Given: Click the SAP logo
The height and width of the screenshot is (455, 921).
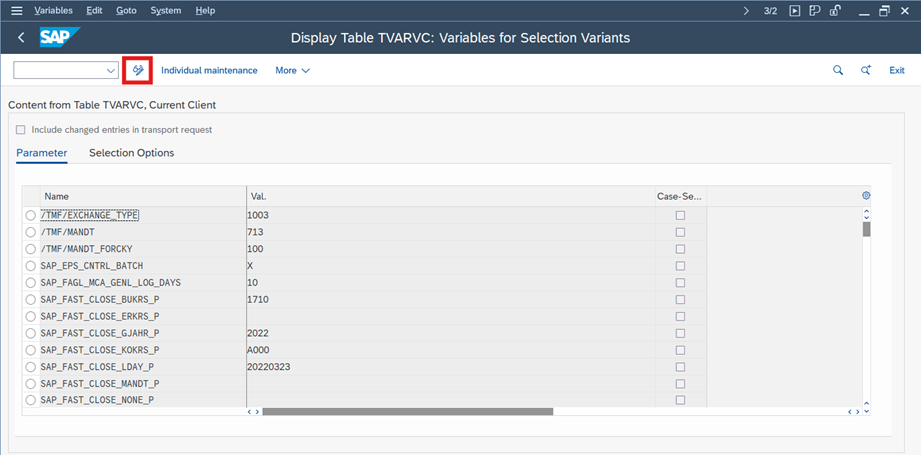Looking at the screenshot, I should 59,38.
